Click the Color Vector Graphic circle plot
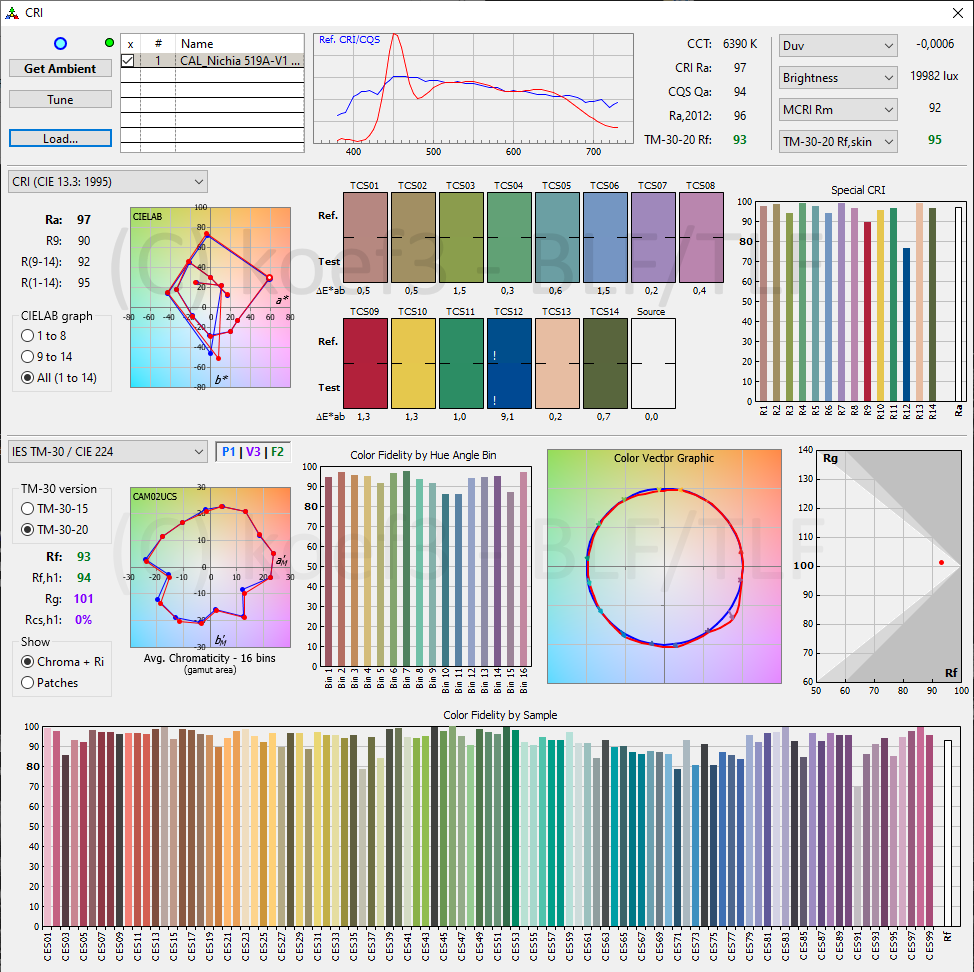 664,566
